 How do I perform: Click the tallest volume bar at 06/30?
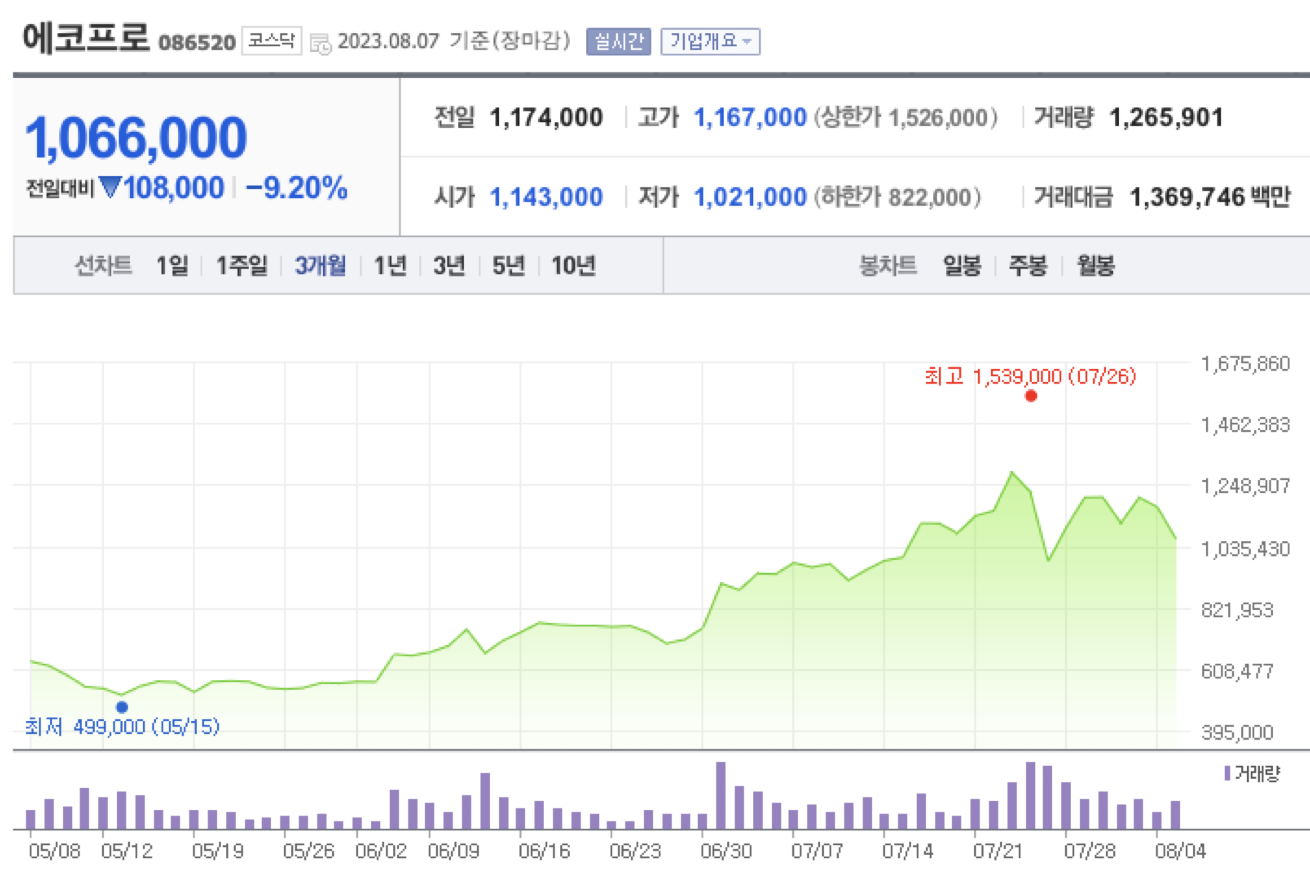point(720,796)
